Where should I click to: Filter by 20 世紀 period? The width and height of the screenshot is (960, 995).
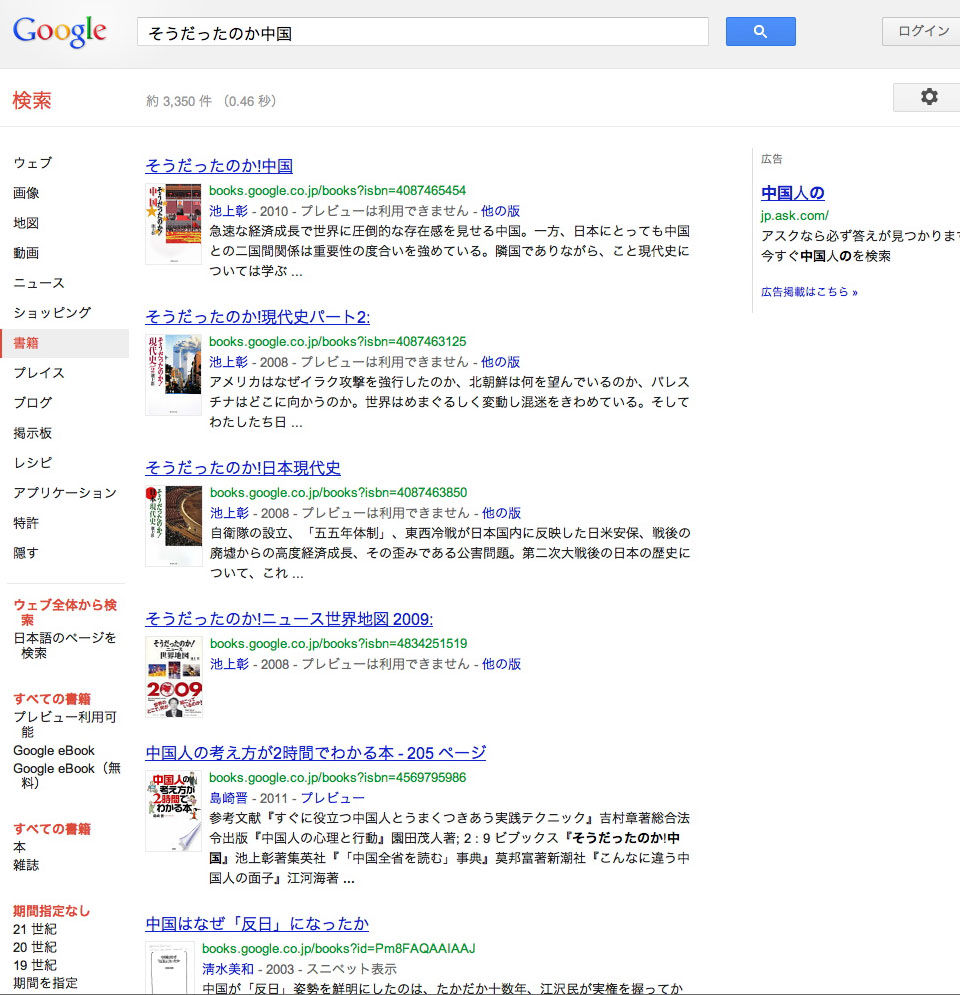click(x=35, y=947)
